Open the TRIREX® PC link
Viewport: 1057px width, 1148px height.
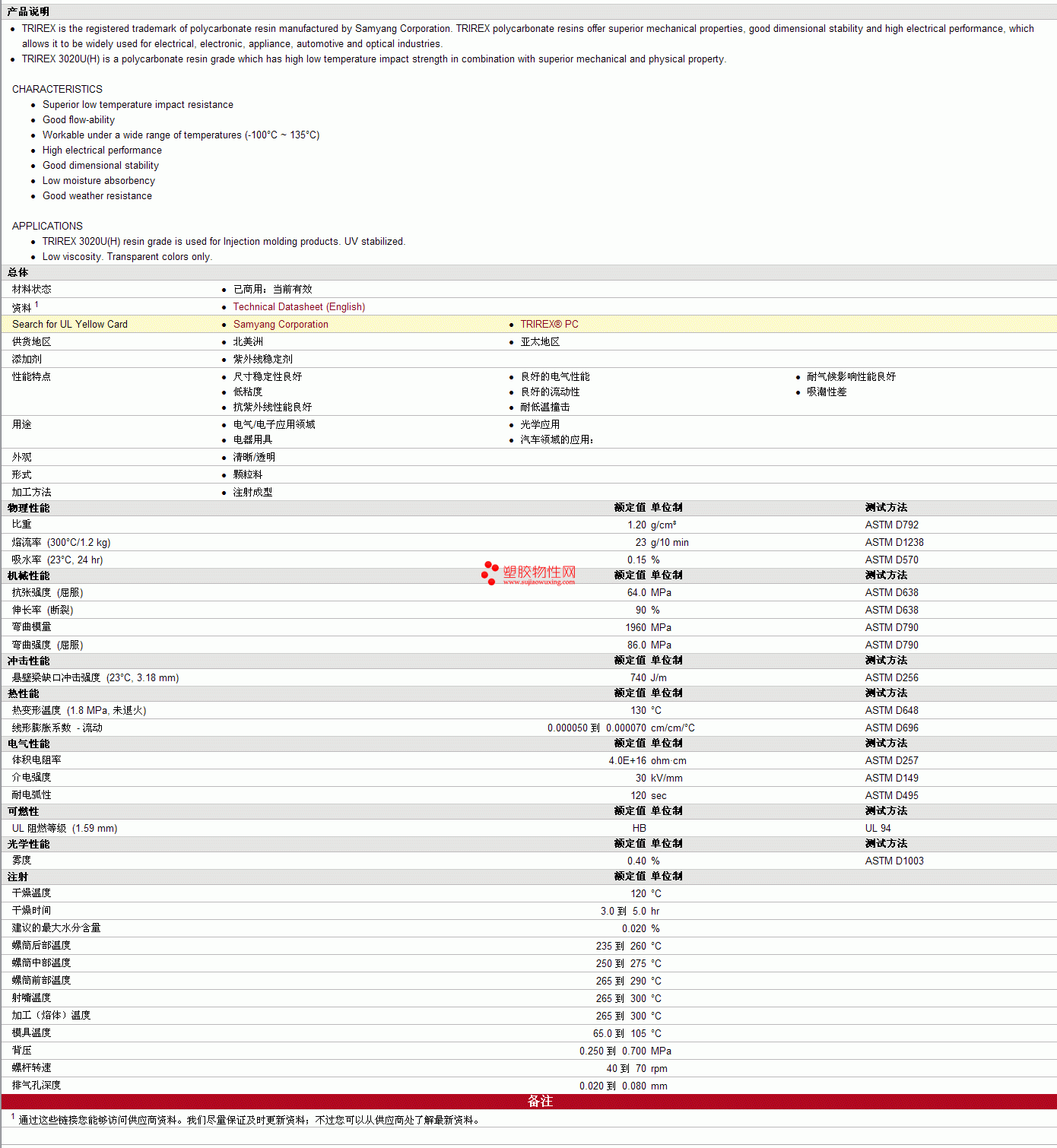pyautogui.click(x=549, y=325)
